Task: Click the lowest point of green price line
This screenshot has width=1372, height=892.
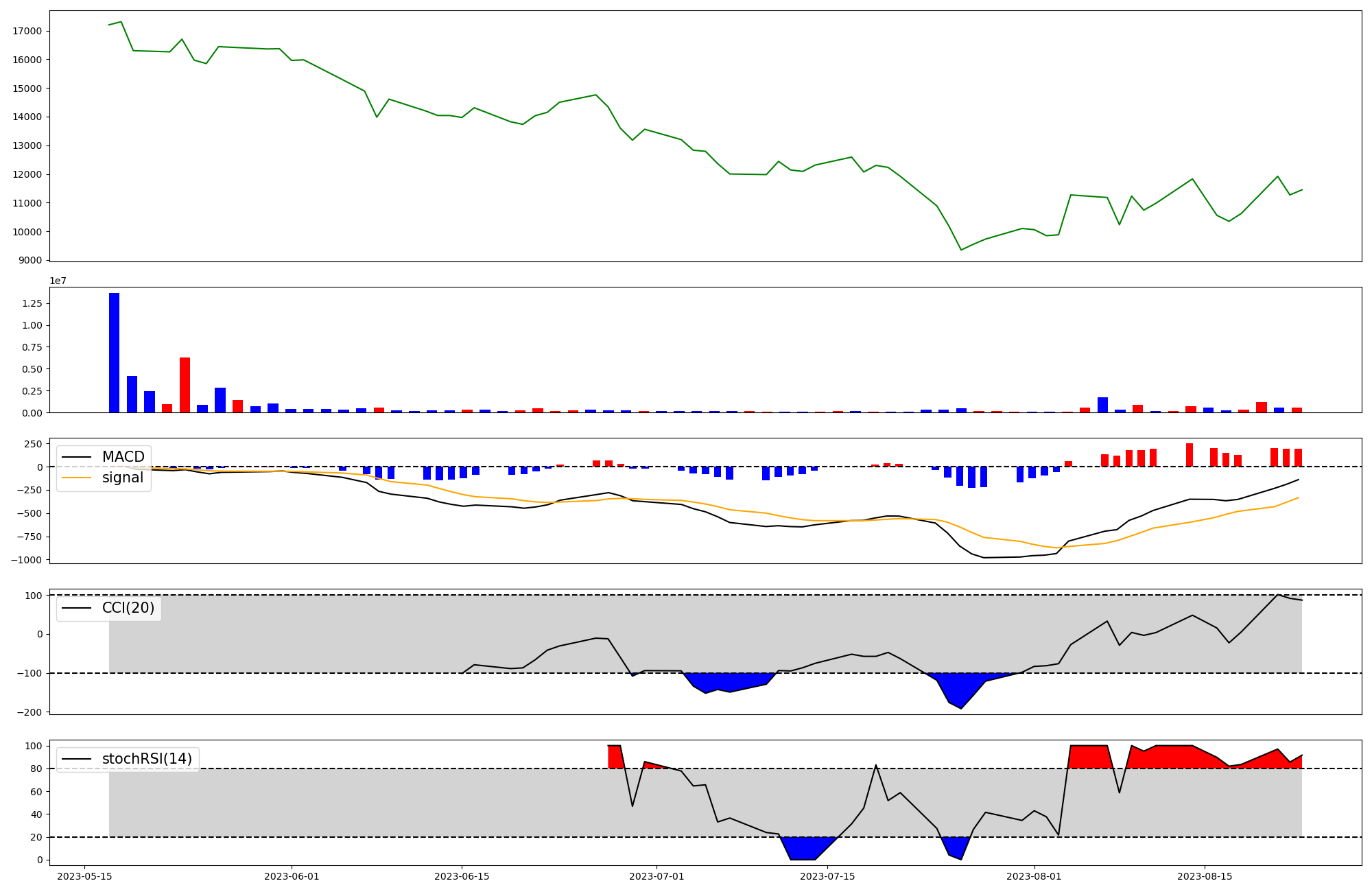Action: coord(960,250)
